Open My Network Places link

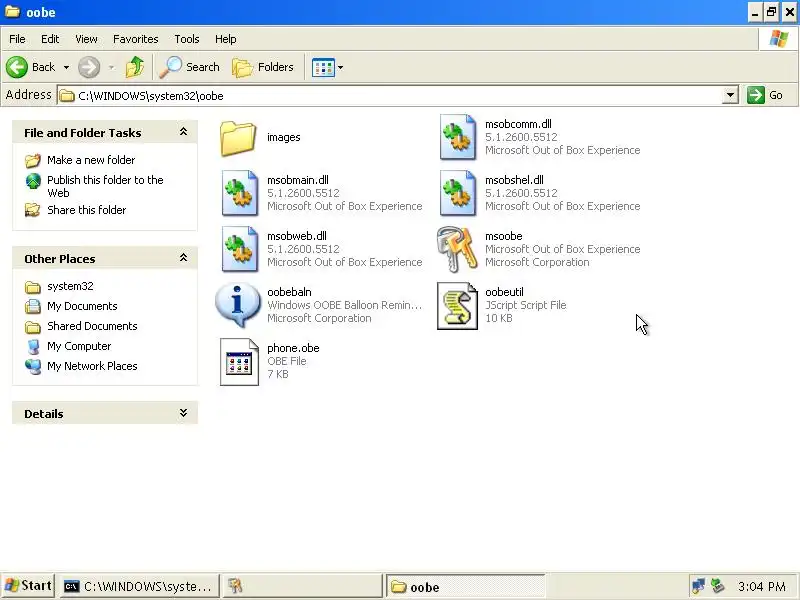click(x=92, y=366)
